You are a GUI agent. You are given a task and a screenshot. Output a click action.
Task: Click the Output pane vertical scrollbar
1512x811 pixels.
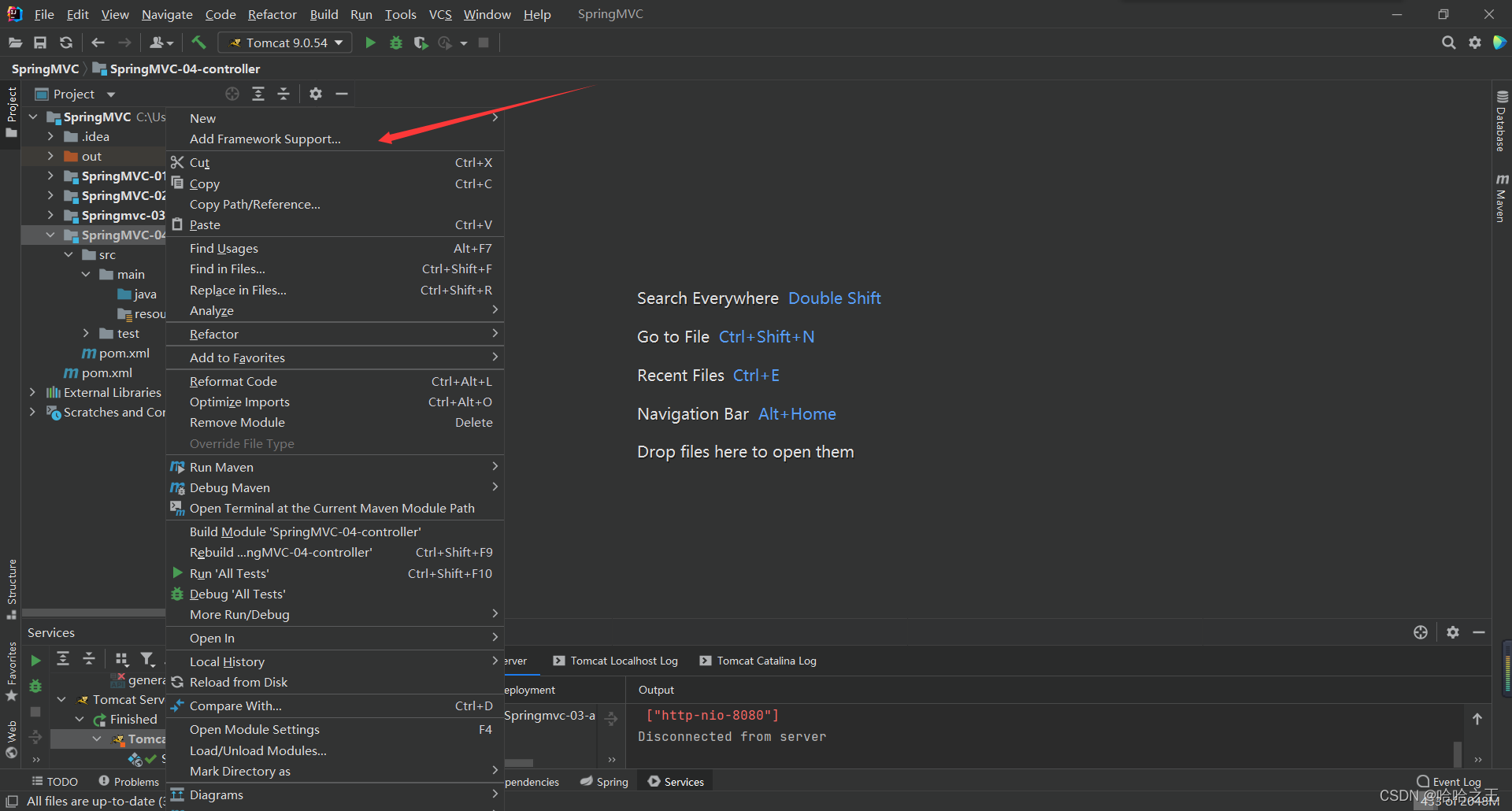tap(1458, 753)
